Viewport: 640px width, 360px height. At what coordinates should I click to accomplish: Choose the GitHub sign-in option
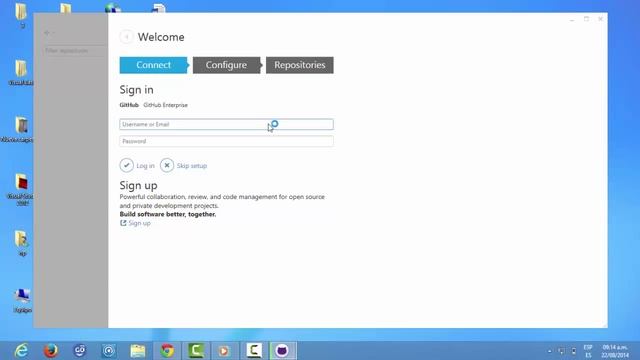click(129, 105)
